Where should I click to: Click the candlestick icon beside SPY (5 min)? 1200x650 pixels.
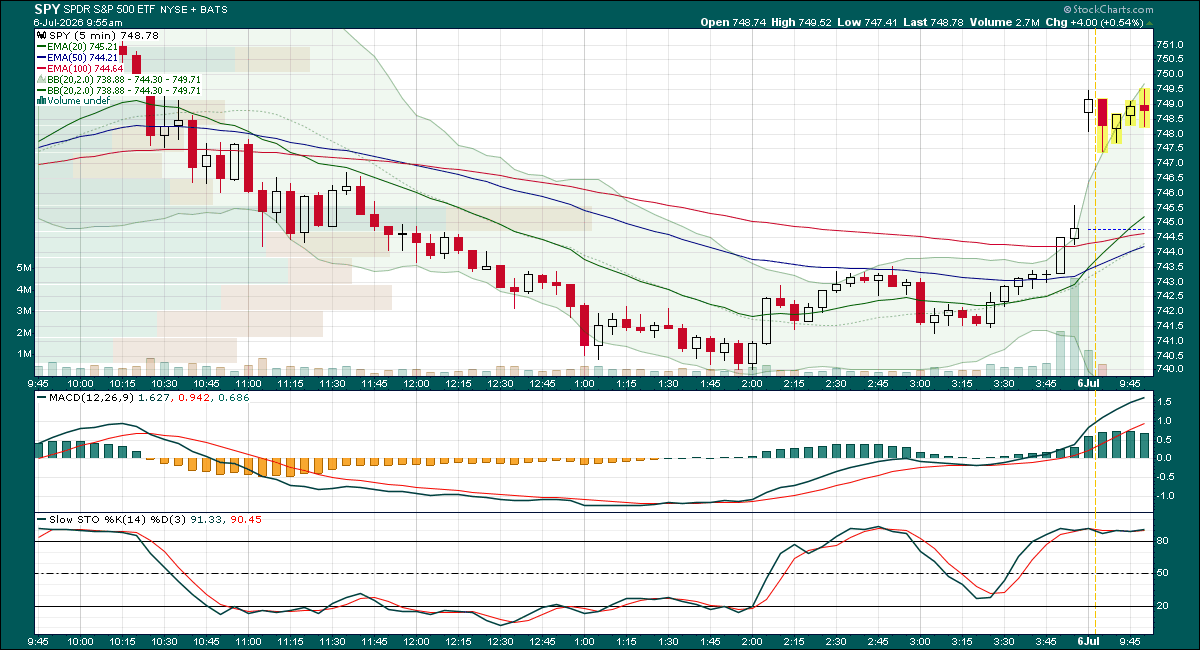point(42,36)
